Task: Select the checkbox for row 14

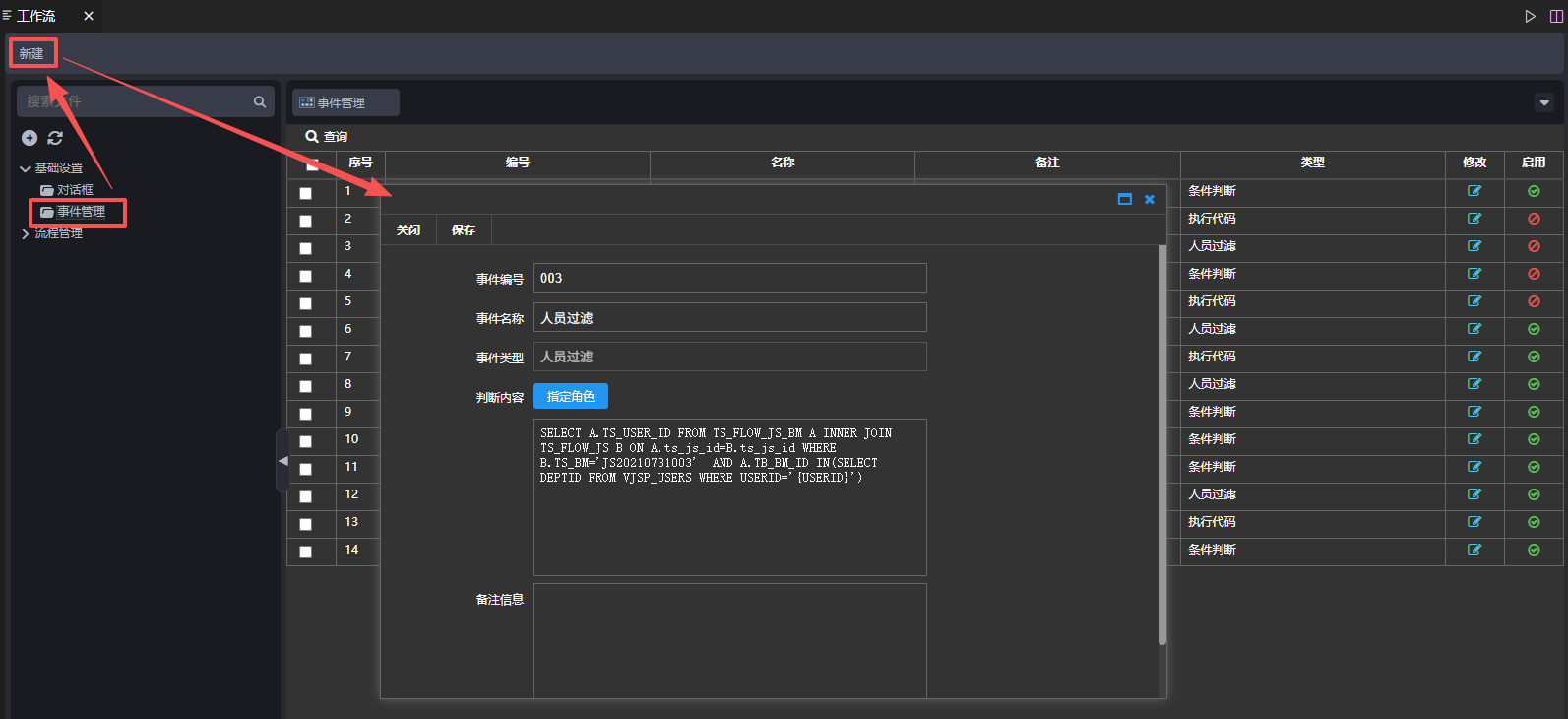Action: [x=306, y=552]
